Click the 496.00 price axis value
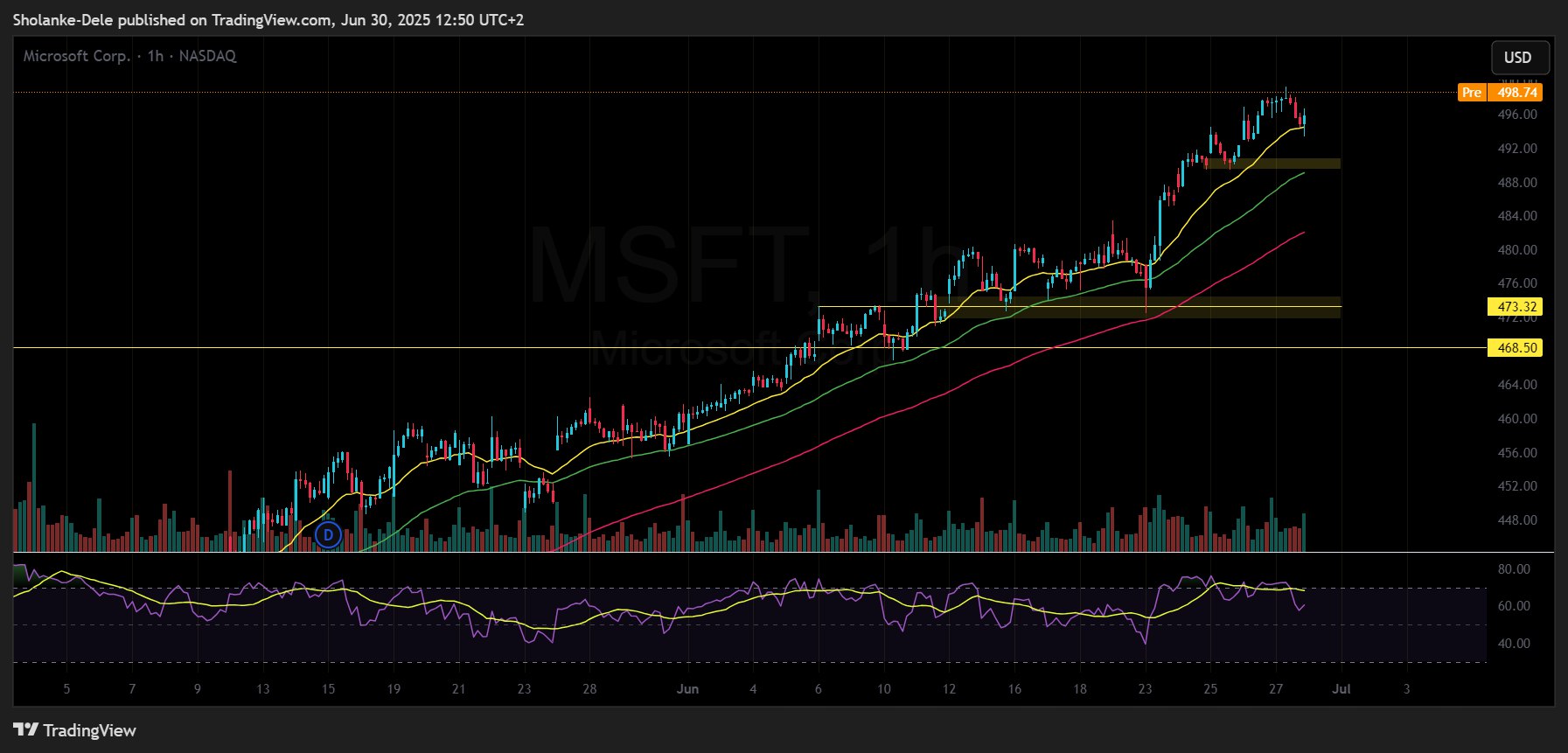Screen dimensions: 1568x753 pos(1517,115)
